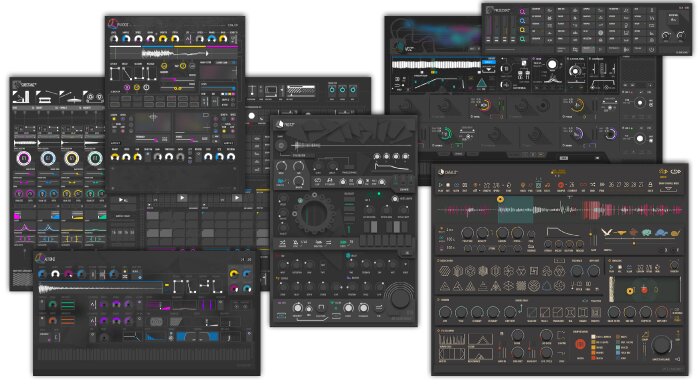Click the green magnifier icon in the top-right corner window

[522, 39]
